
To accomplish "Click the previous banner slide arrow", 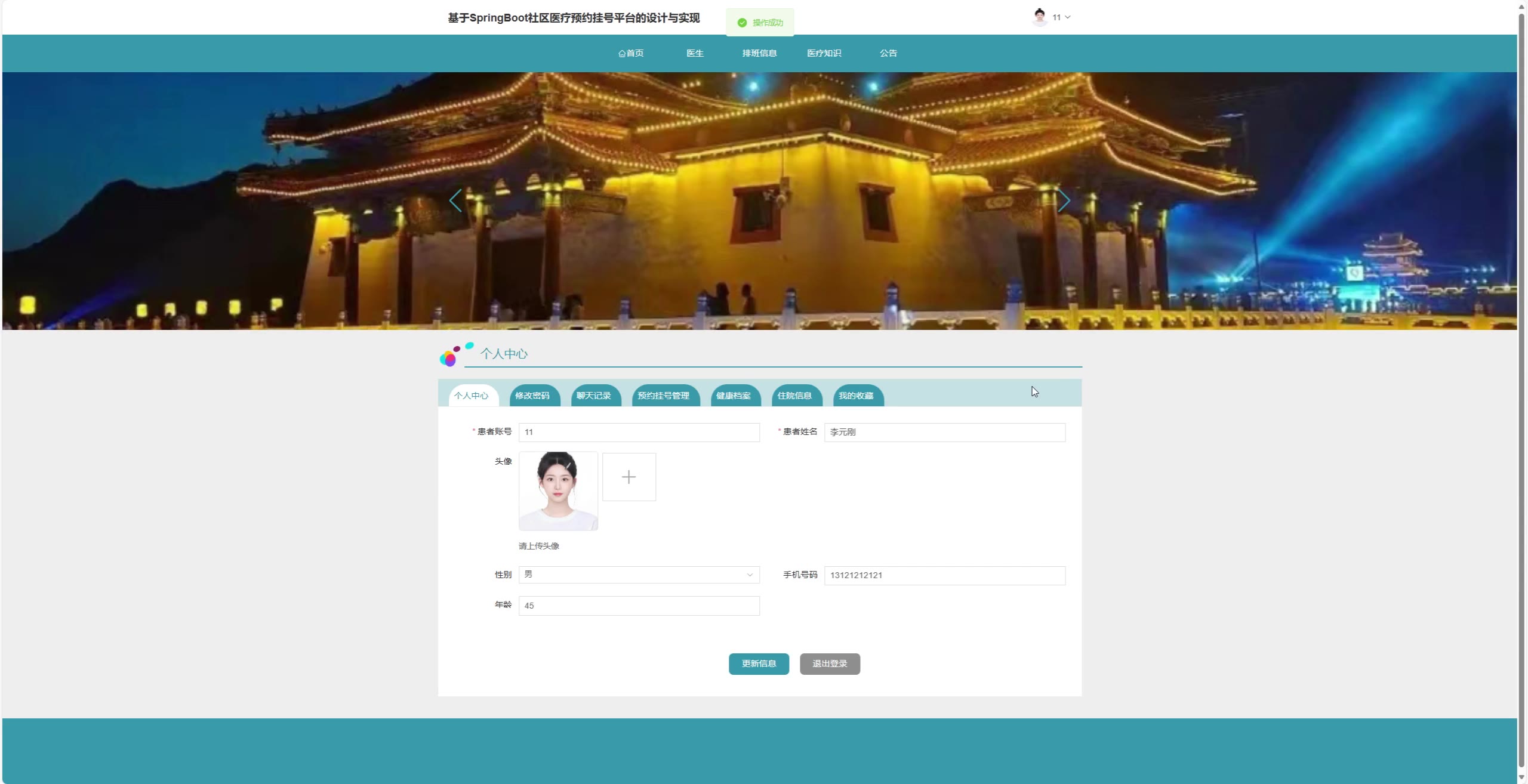I will [x=455, y=201].
